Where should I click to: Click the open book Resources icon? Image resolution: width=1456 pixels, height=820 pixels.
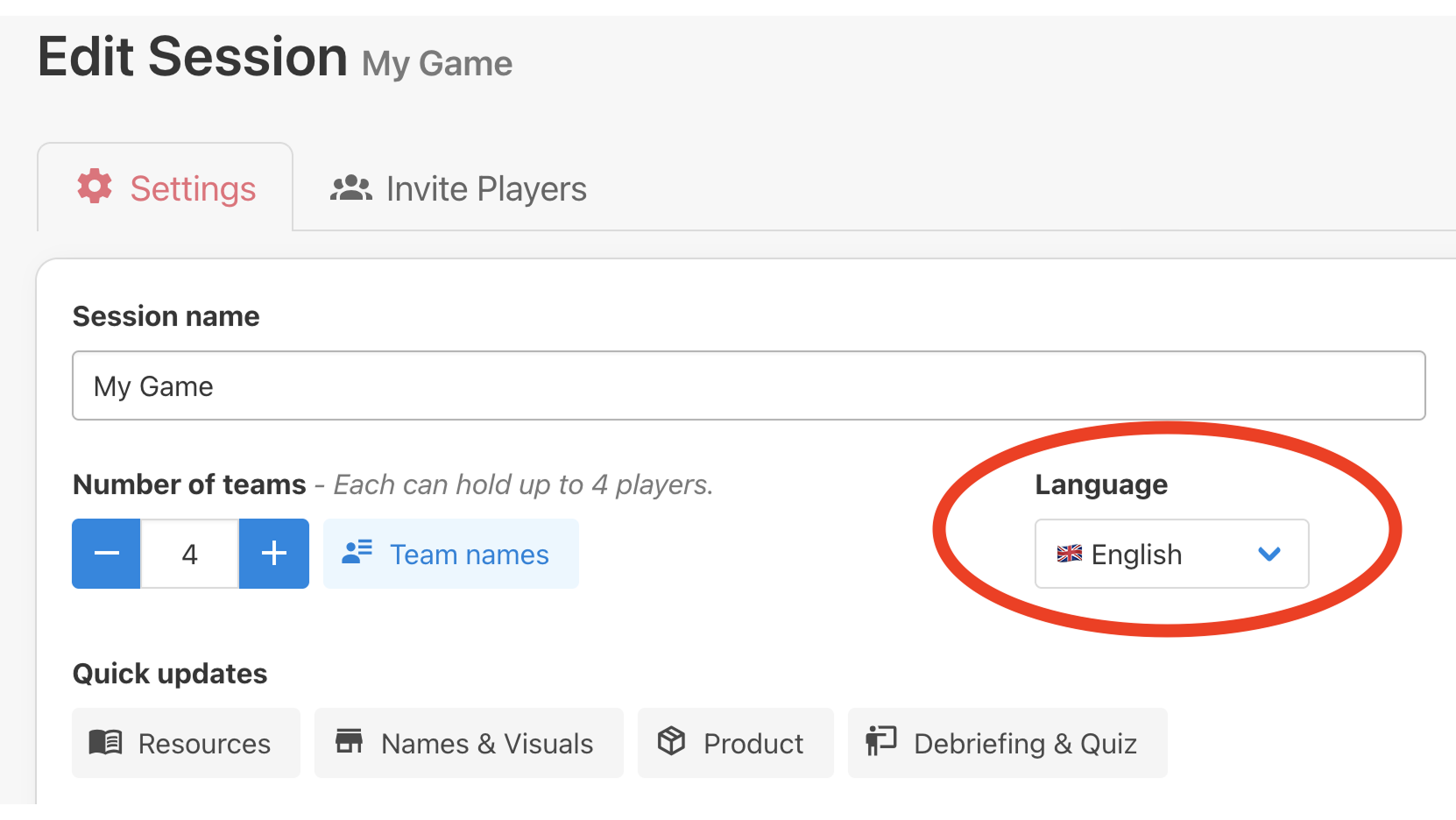pyautogui.click(x=106, y=742)
